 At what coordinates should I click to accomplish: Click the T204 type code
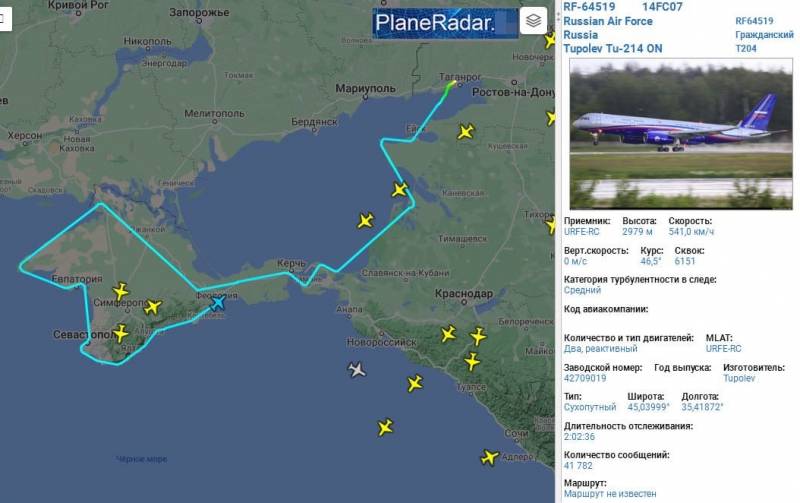tap(745, 48)
